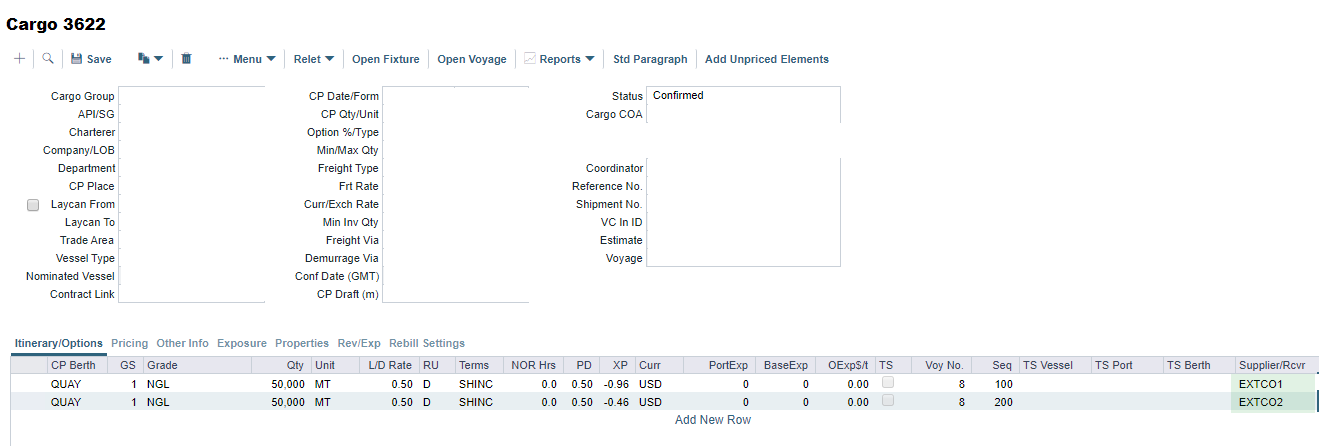
Task: Click the plus icon to add new cargo
Action: pyautogui.click(x=19, y=59)
